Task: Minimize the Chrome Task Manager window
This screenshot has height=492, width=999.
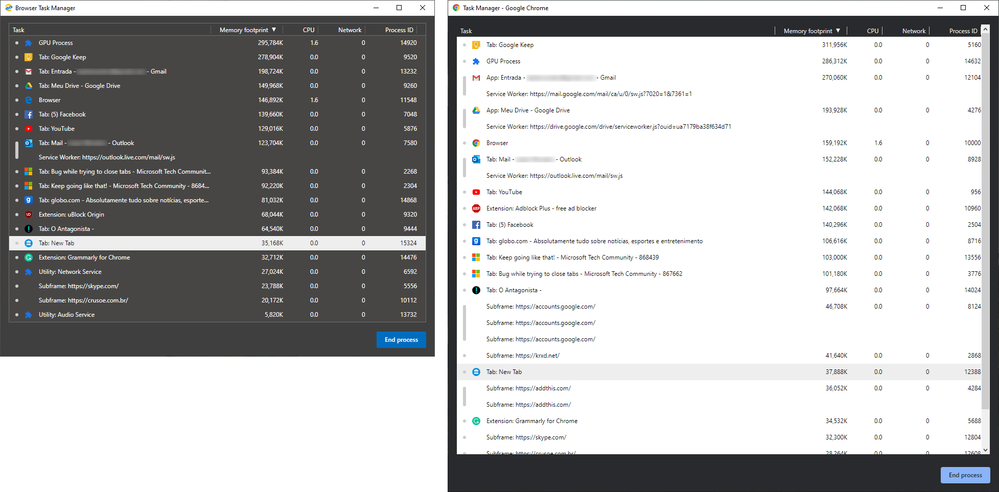Action: [940, 8]
